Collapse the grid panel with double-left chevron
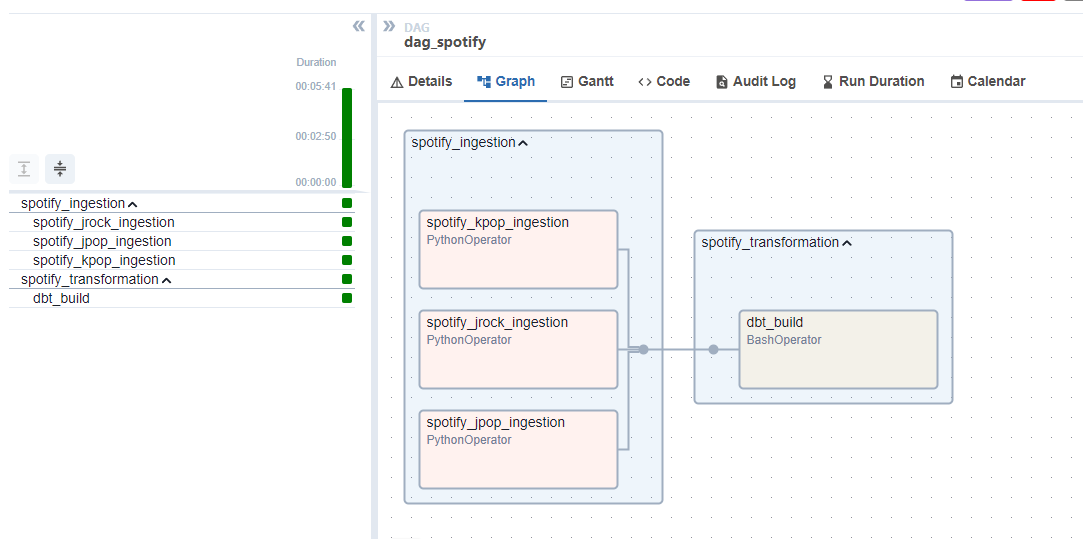The height and width of the screenshot is (539, 1083). click(358, 26)
